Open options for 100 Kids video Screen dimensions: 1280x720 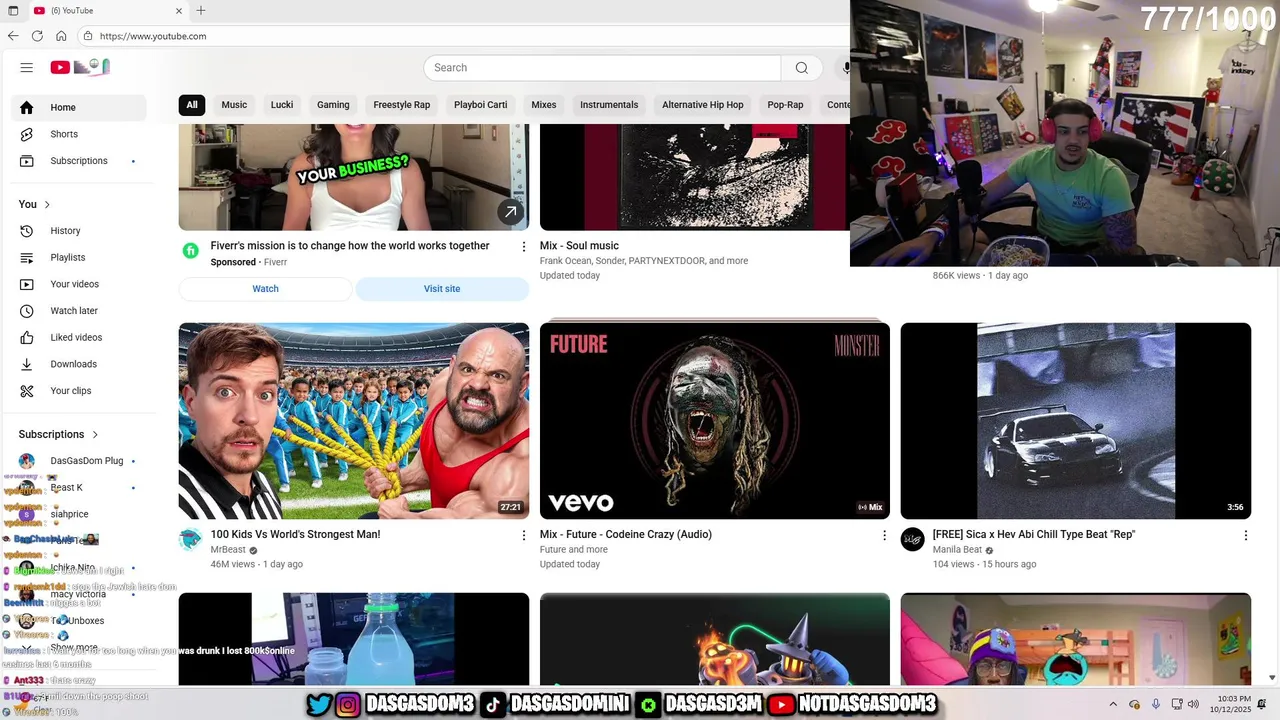pos(523,535)
